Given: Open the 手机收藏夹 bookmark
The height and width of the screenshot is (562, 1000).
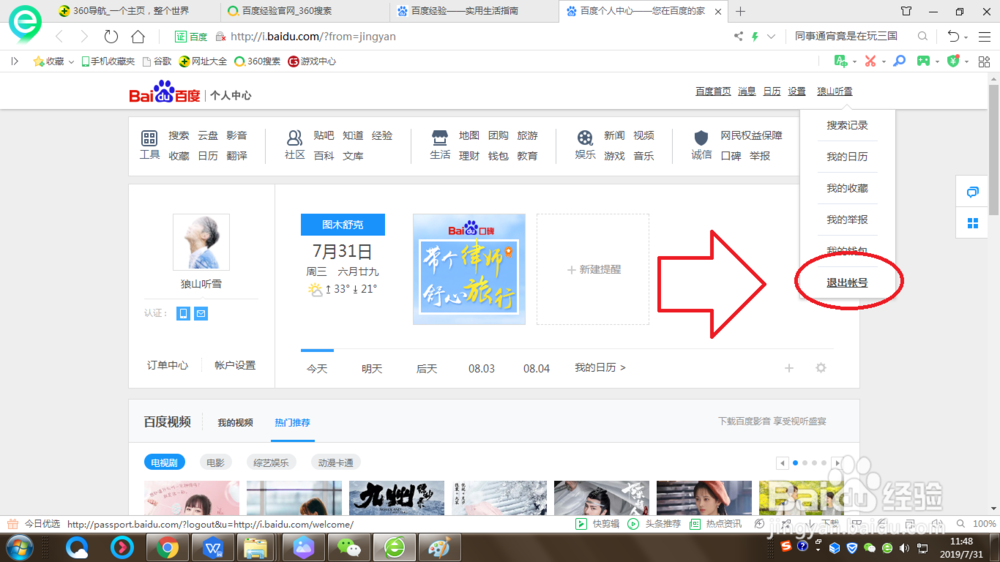Looking at the screenshot, I should 108,61.
